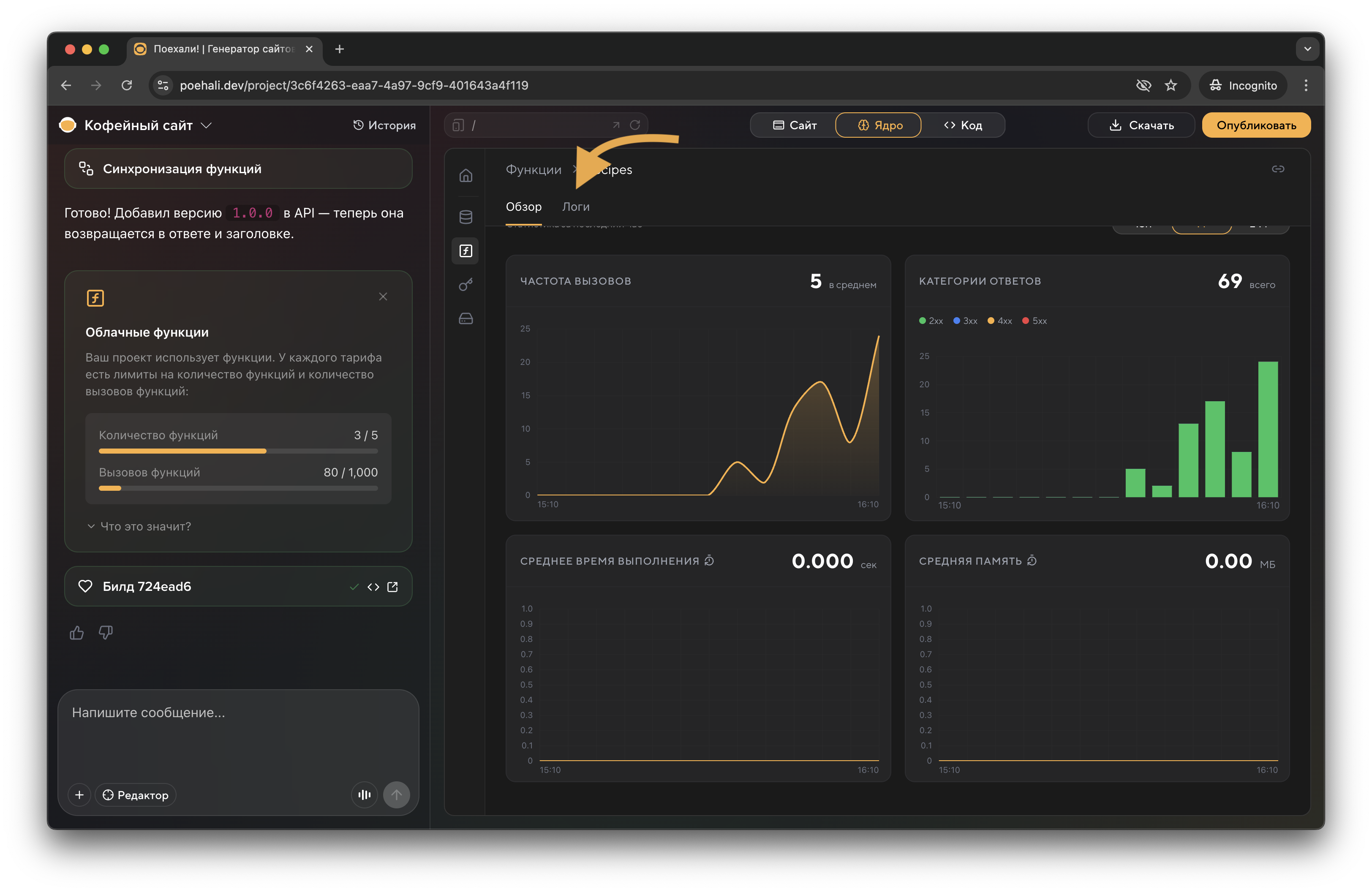
Task: Open build 724ead6 in new window
Action: point(393,587)
